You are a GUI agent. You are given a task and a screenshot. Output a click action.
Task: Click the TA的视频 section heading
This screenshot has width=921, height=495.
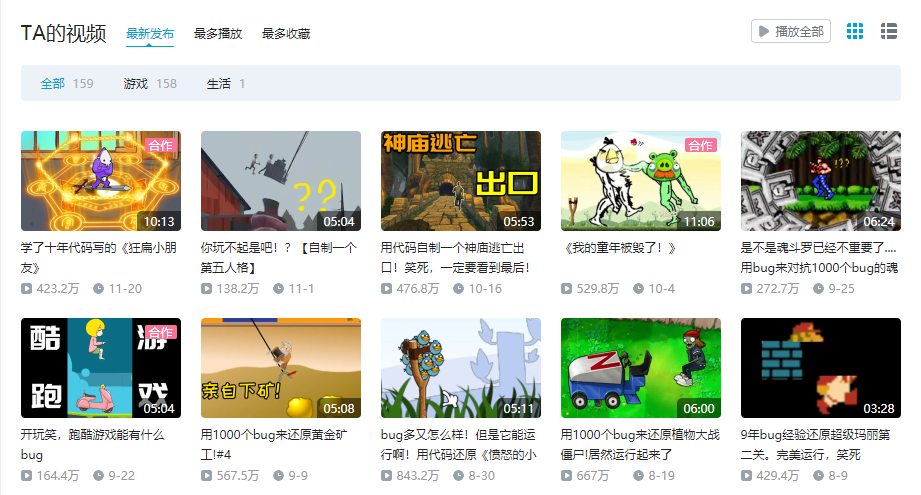tap(63, 33)
